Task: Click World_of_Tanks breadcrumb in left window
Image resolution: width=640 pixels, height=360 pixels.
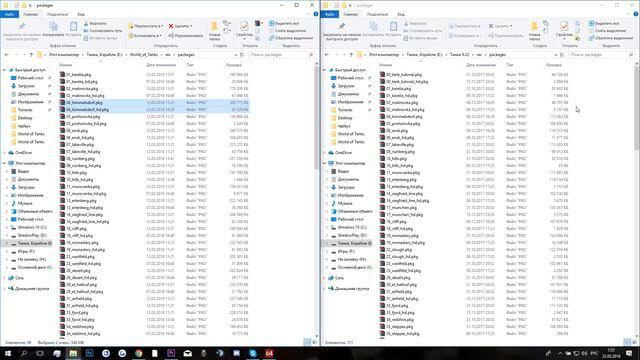Action: point(144,54)
